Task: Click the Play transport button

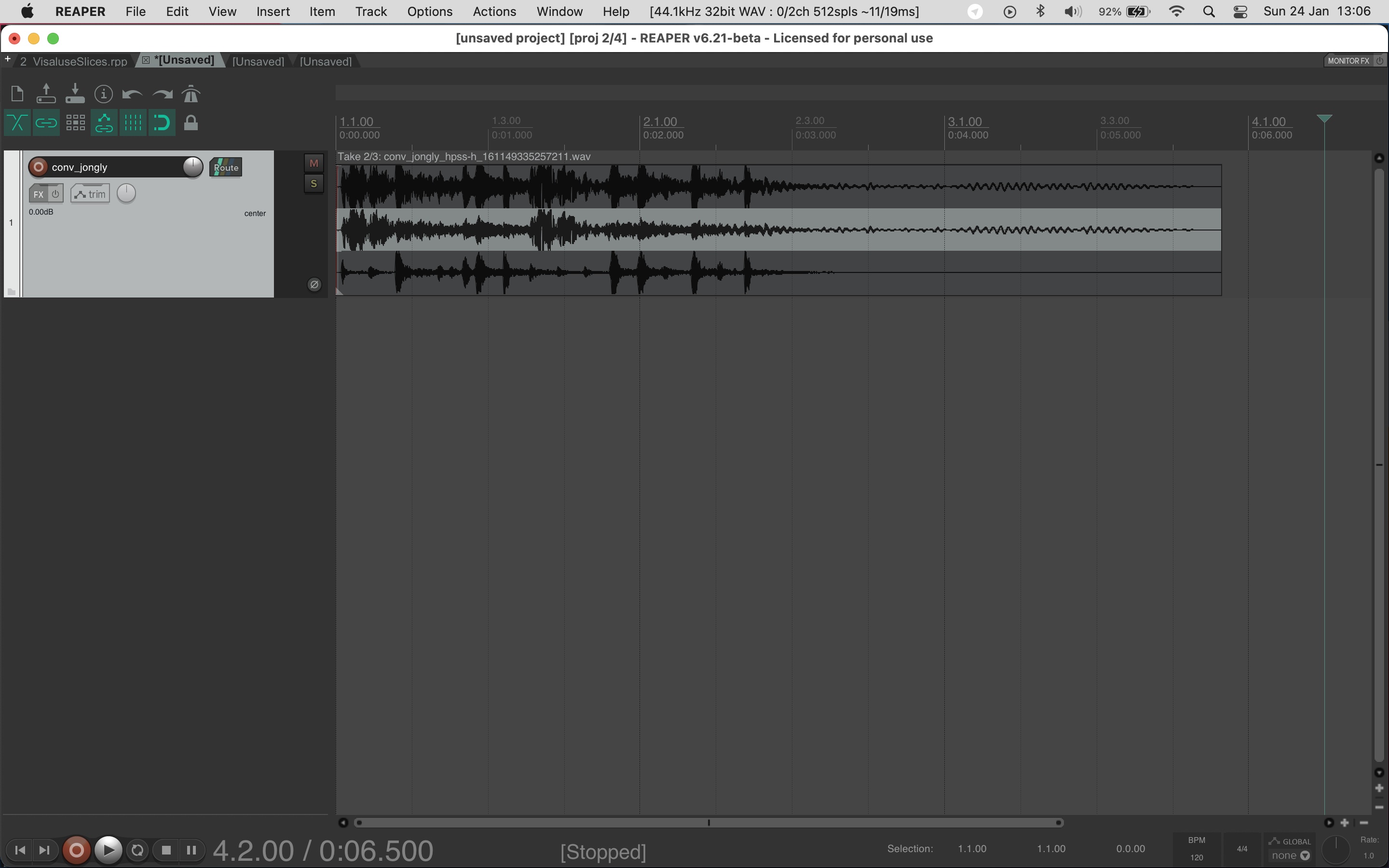Action: [108, 850]
